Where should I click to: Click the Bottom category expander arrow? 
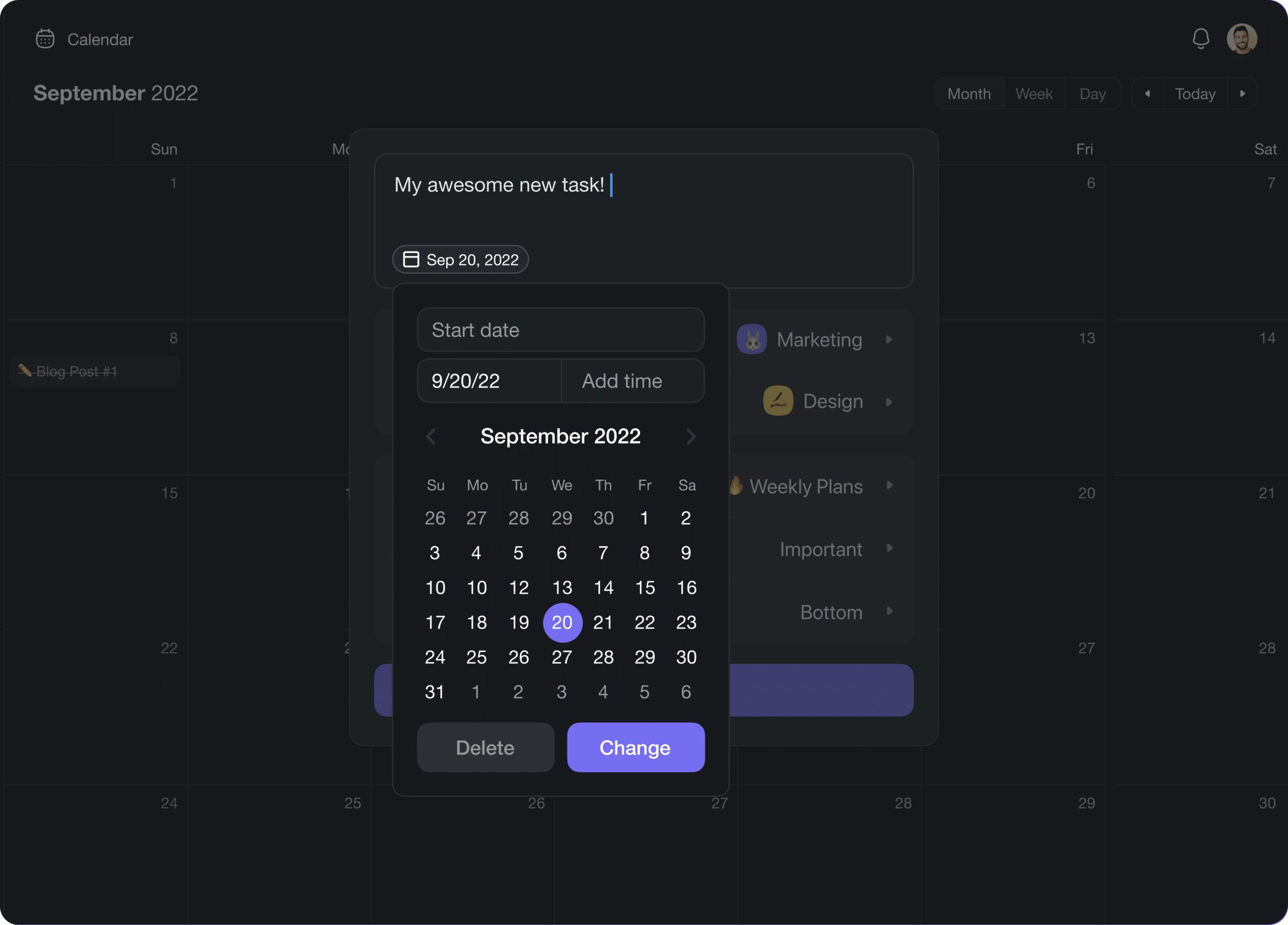(x=890, y=611)
